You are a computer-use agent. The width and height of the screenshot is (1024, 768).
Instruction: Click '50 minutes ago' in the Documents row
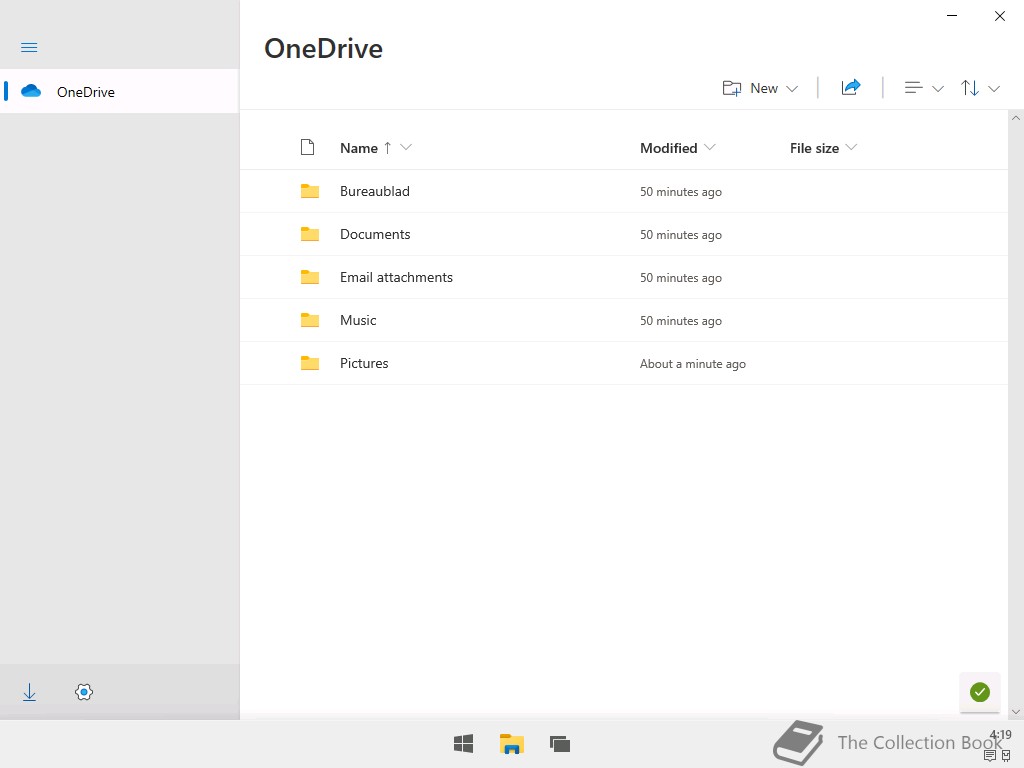click(680, 235)
